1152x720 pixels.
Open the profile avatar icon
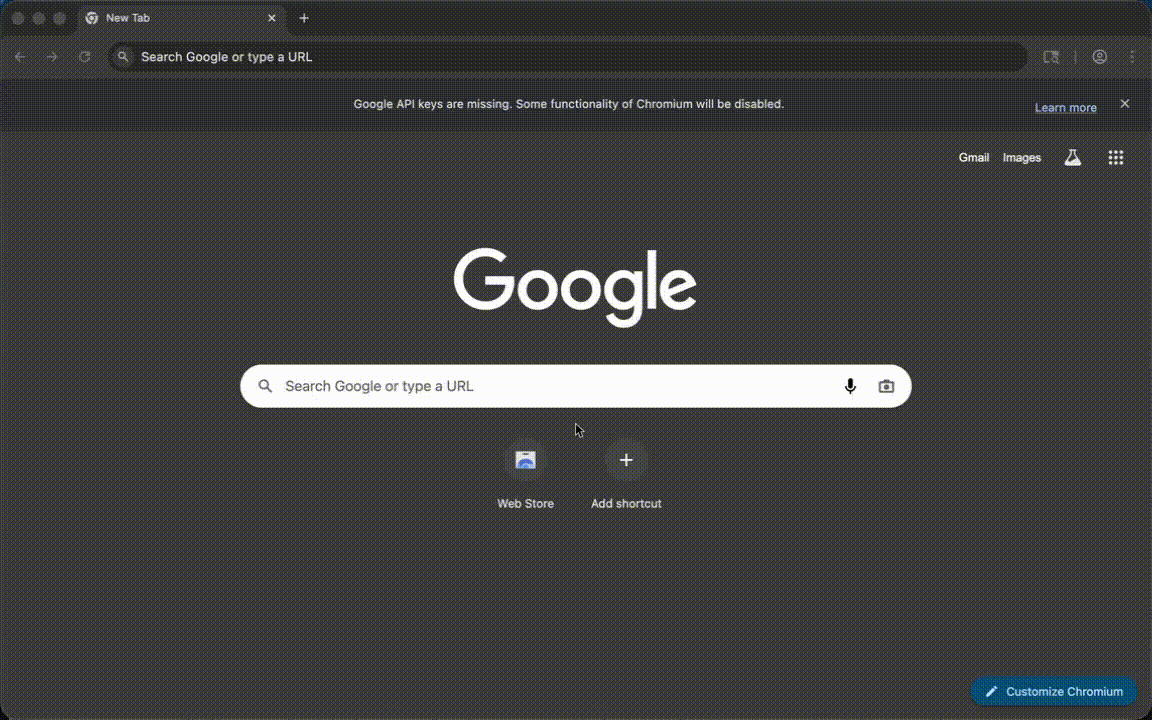tap(1099, 57)
